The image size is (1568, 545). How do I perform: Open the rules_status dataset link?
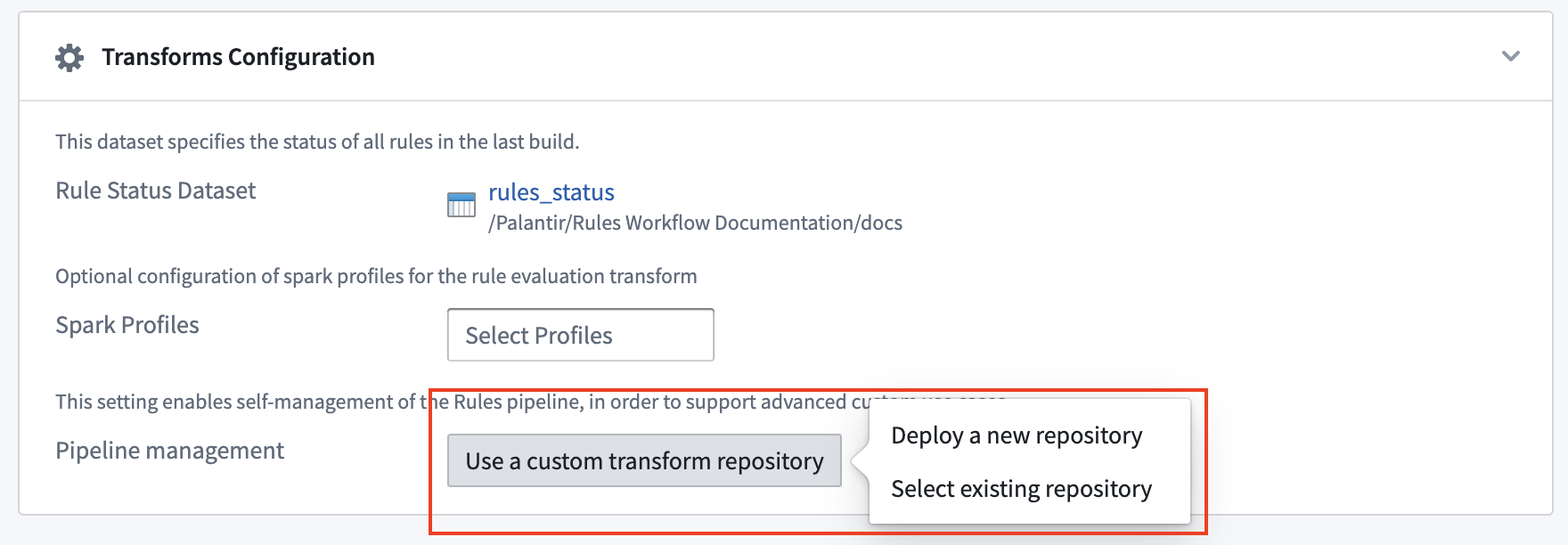coord(551,192)
